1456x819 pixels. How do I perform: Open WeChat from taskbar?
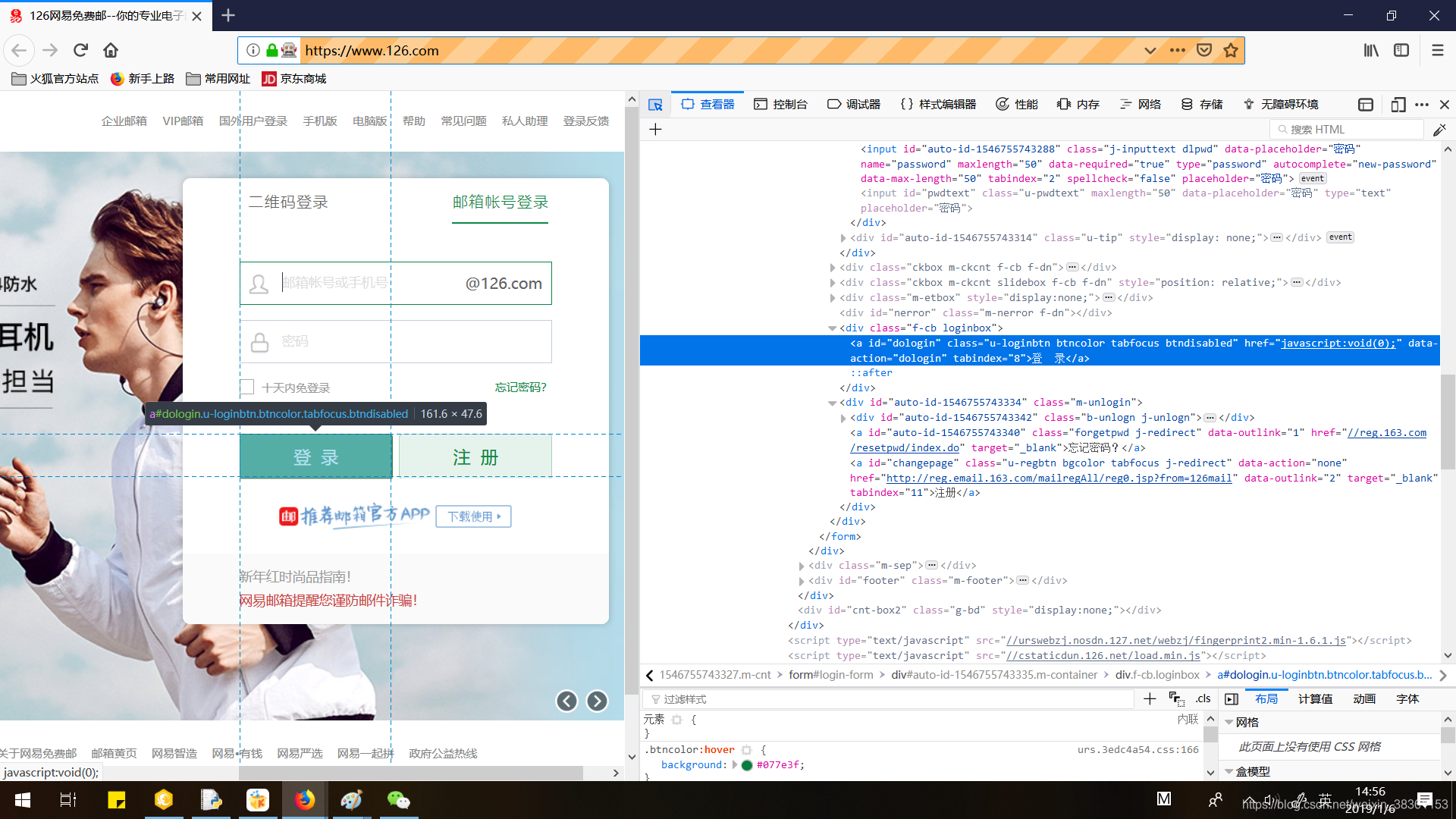[398, 800]
